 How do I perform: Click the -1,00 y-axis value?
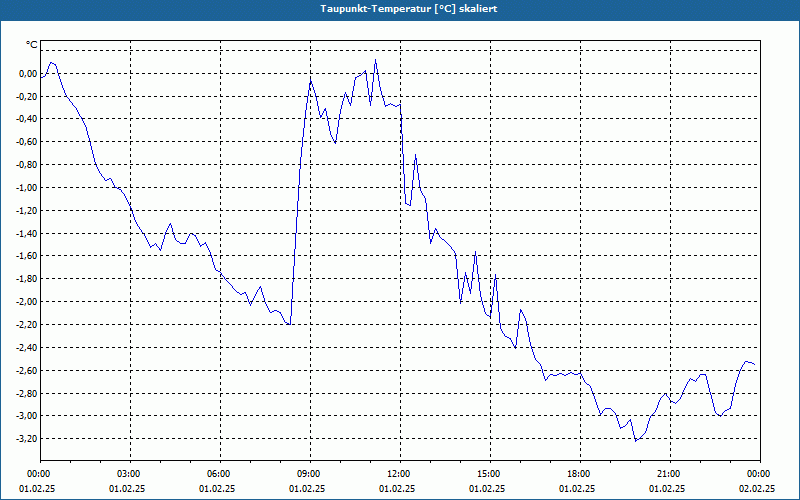27,188
